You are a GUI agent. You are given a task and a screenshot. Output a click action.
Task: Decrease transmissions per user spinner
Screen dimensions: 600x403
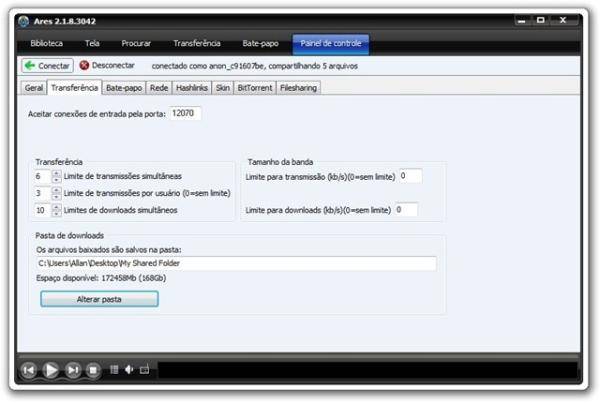(x=56, y=196)
